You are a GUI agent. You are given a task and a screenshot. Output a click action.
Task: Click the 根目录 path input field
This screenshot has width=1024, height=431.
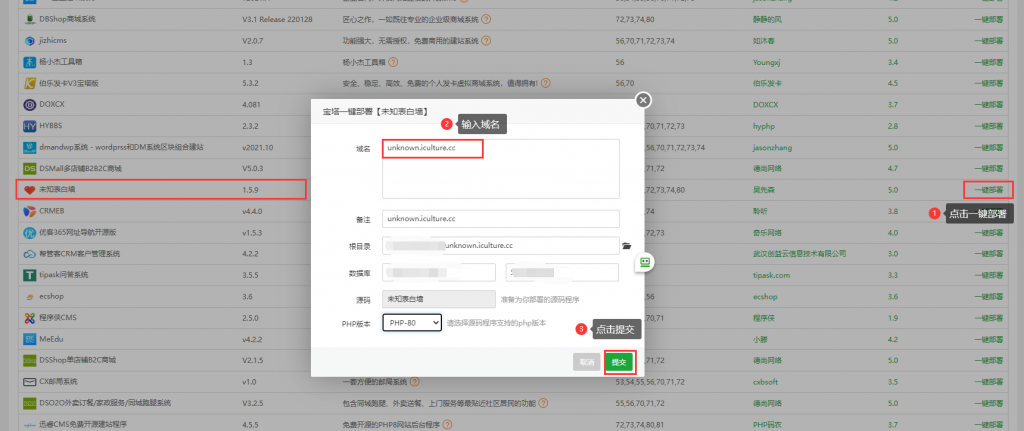pyautogui.click(x=501, y=246)
